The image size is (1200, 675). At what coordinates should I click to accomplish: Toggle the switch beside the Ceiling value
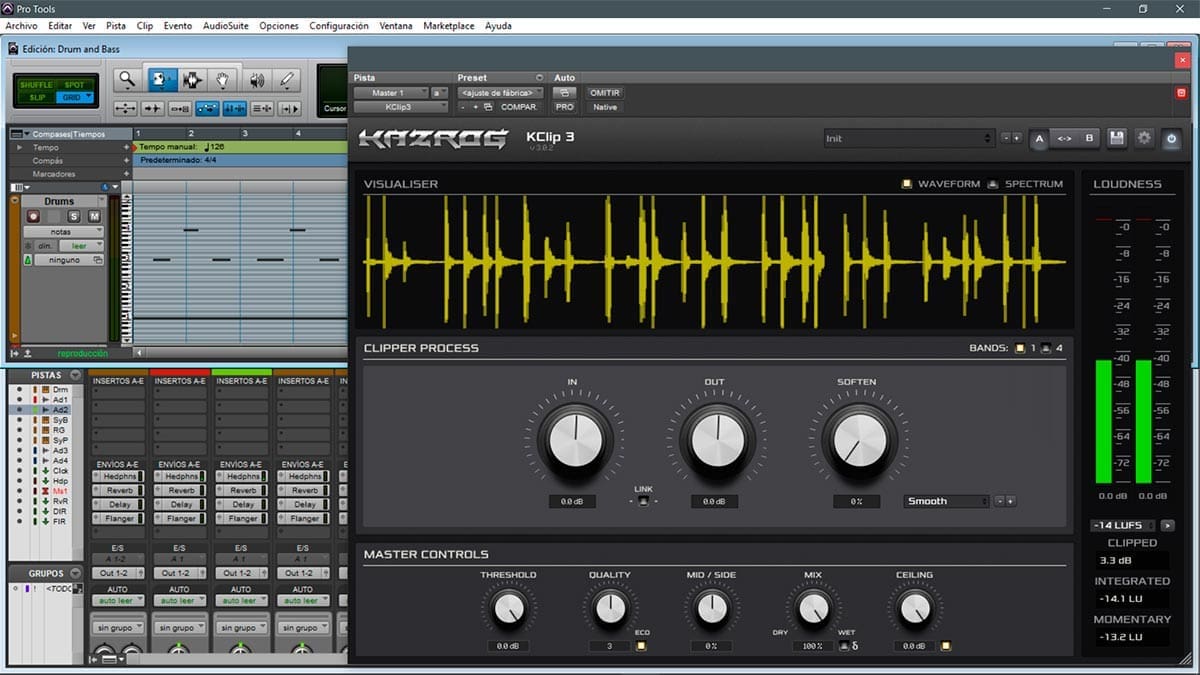pos(945,646)
